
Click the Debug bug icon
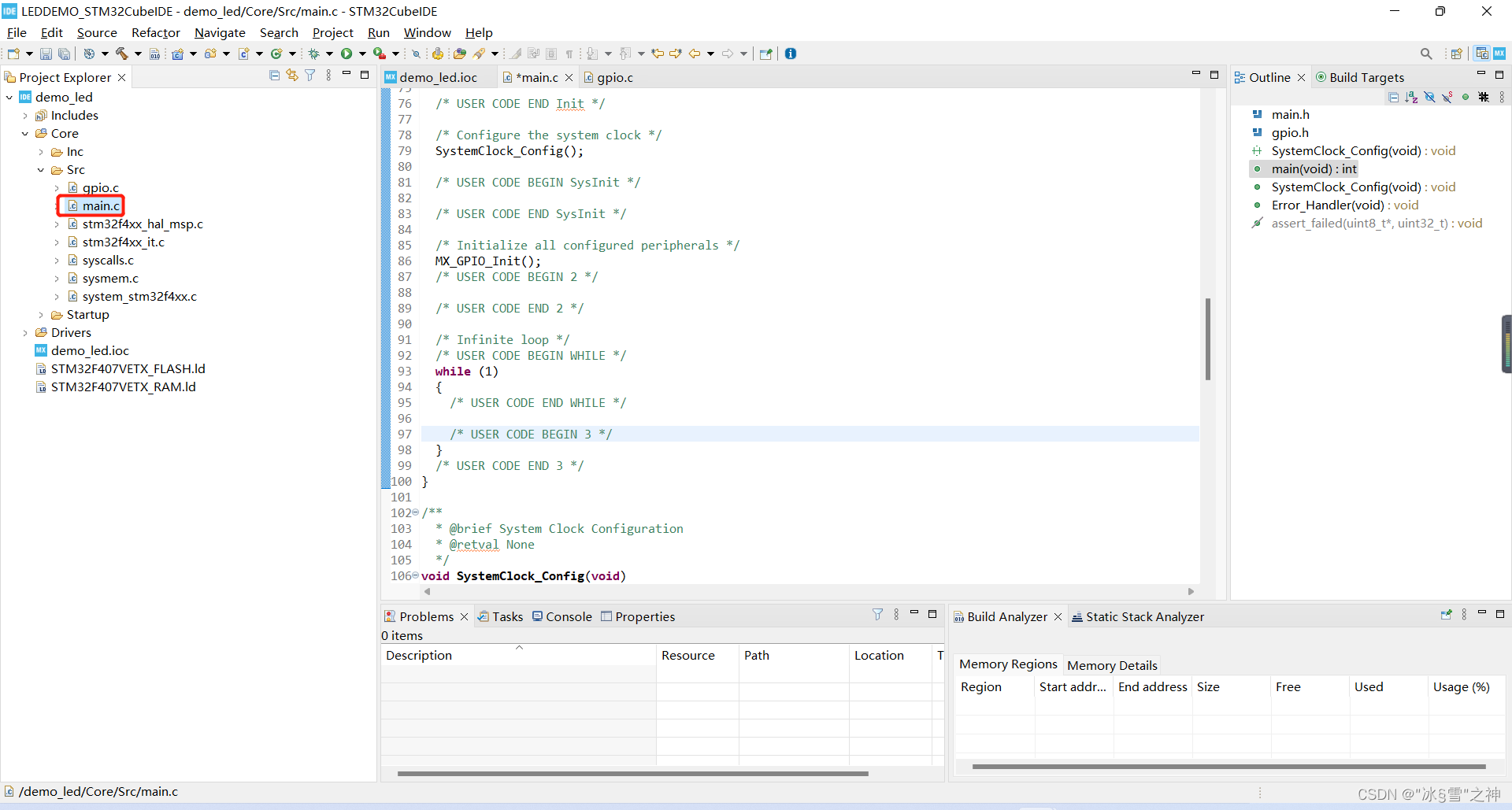tap(313, 54)
